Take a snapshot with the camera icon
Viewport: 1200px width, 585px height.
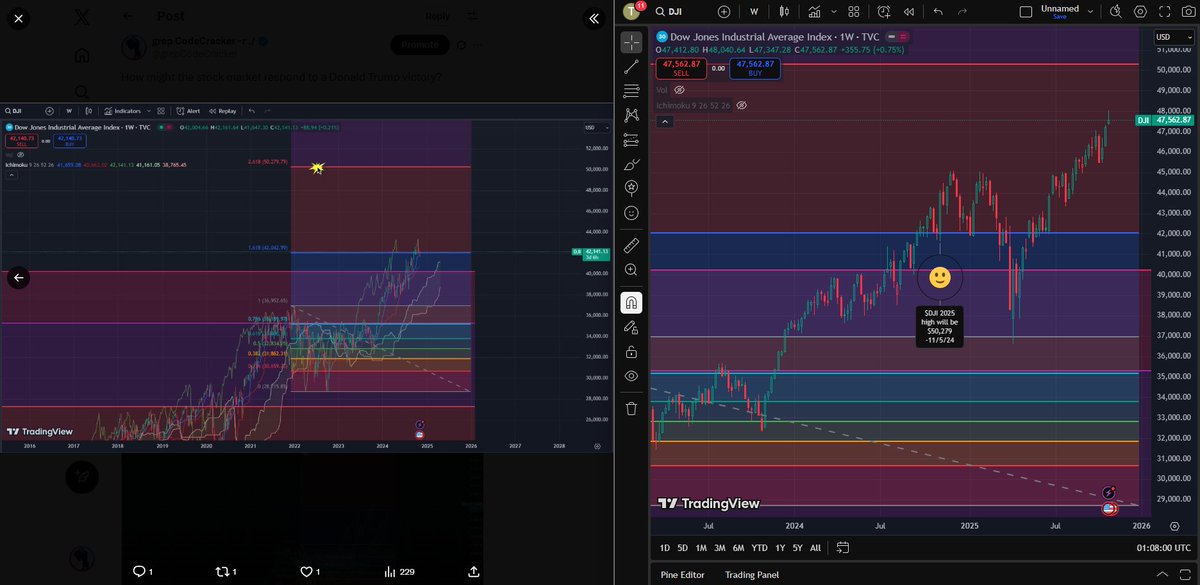1187,11
